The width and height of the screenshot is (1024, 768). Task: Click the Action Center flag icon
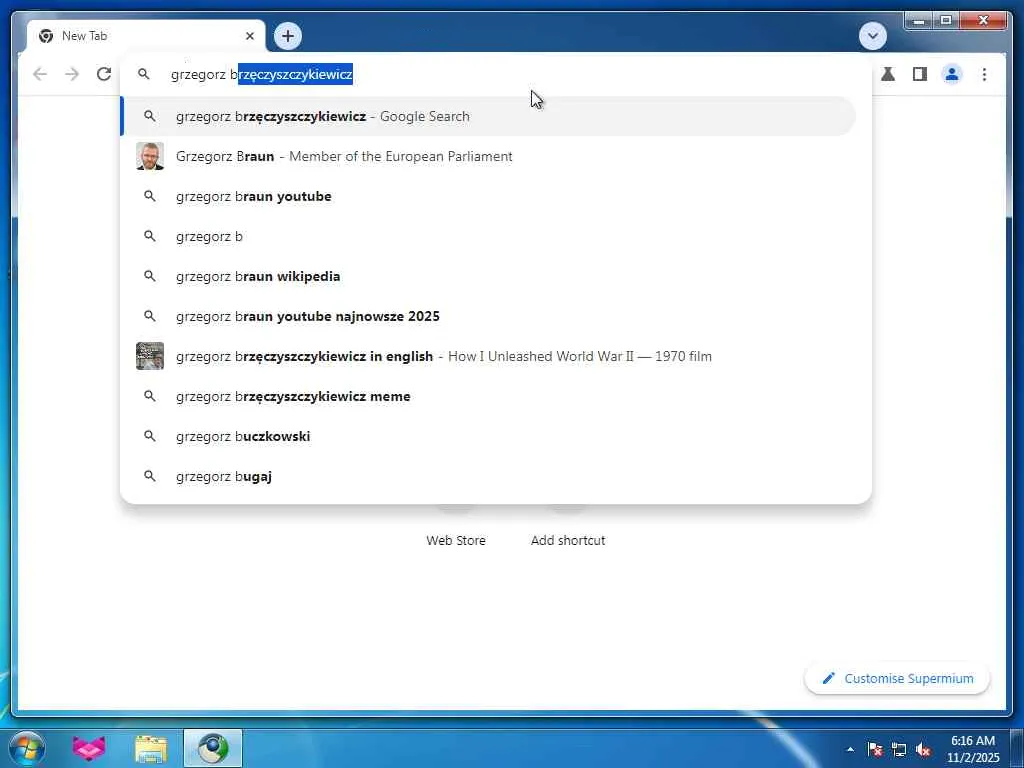pyautogui.click(x=875, y=749)
